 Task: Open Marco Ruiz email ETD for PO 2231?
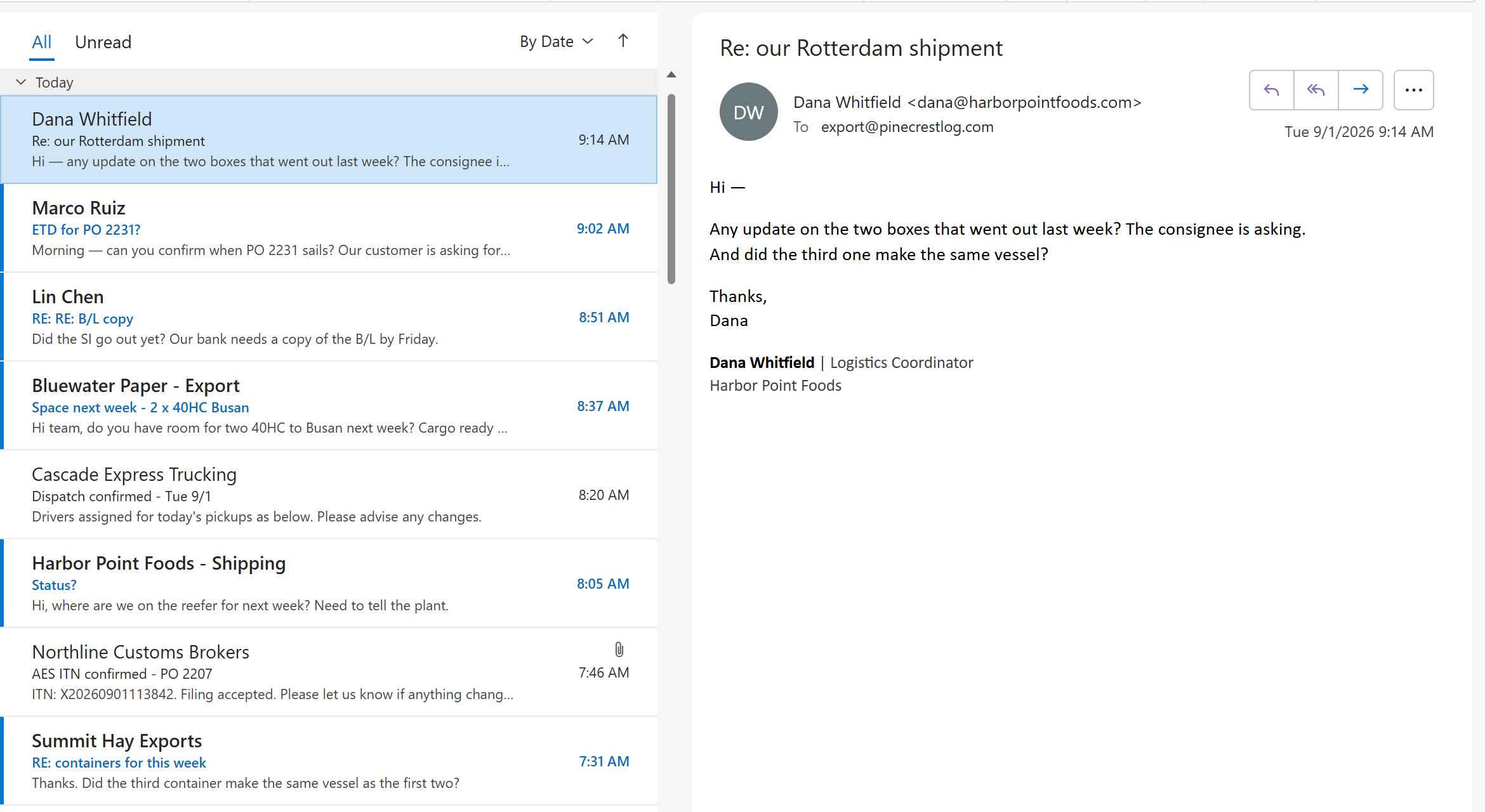click(330, 228)
